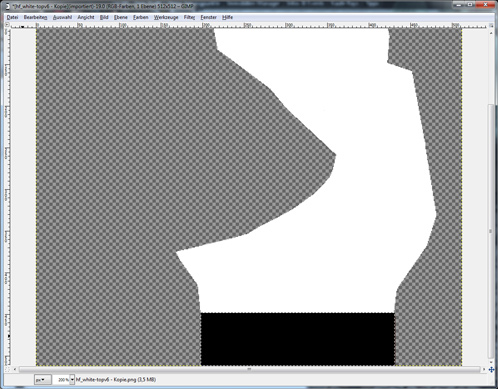Screen dimensions: 498x389
Task: Open the image menu arrow beside rulers
Action: [x=7, y=25]
